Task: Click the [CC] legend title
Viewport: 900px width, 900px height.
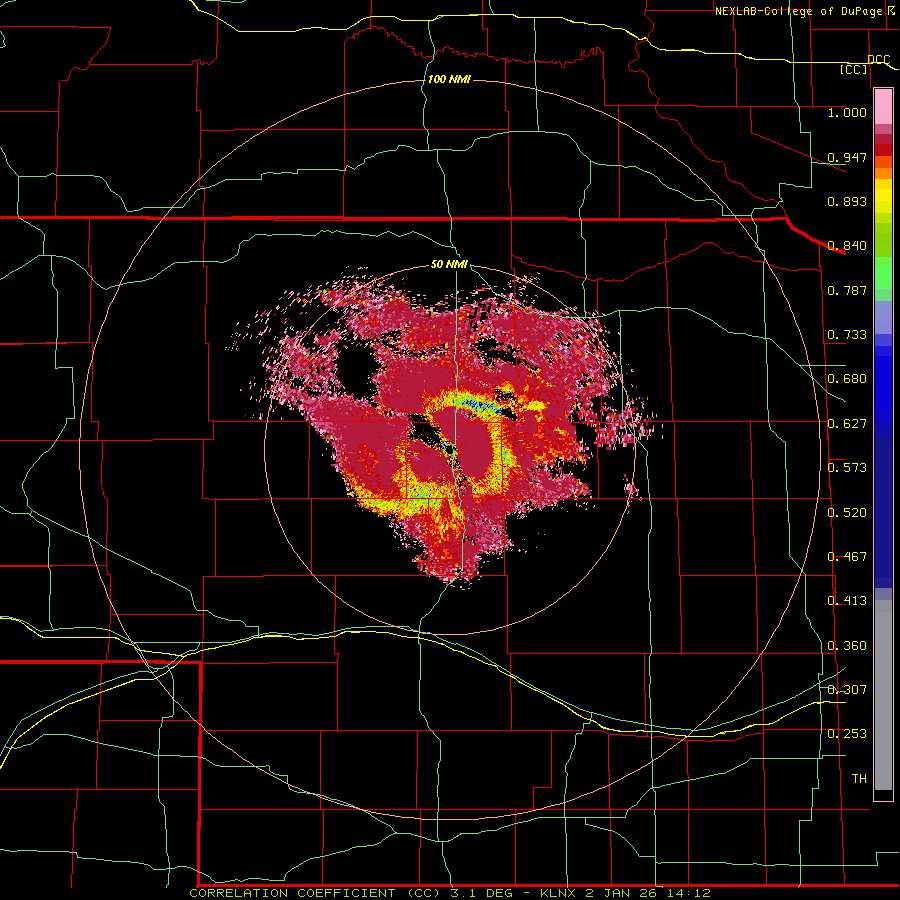Action: click(x=854, y=69)
